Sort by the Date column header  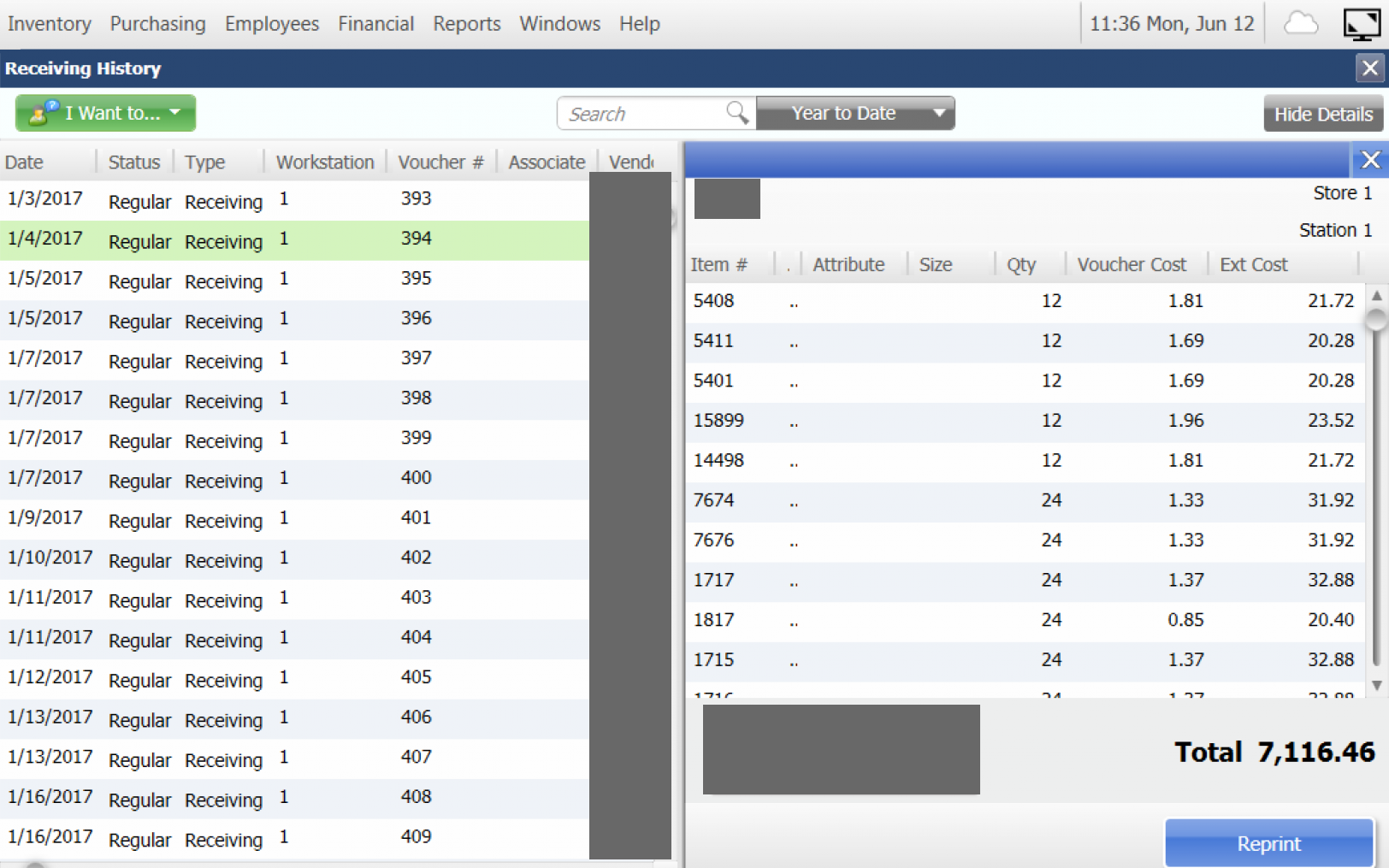(x=24, y=162)
